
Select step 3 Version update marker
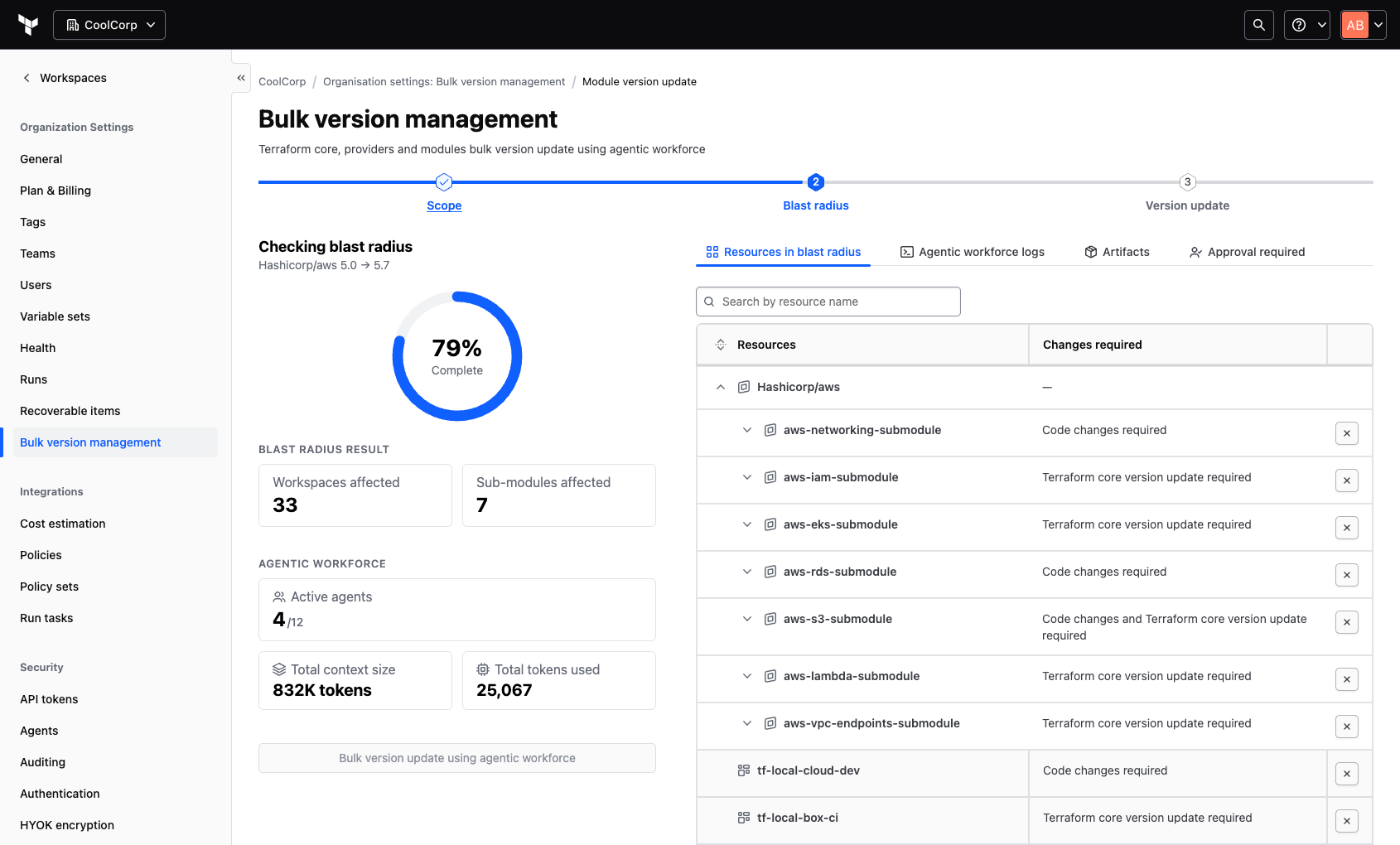pos(1187,182)
